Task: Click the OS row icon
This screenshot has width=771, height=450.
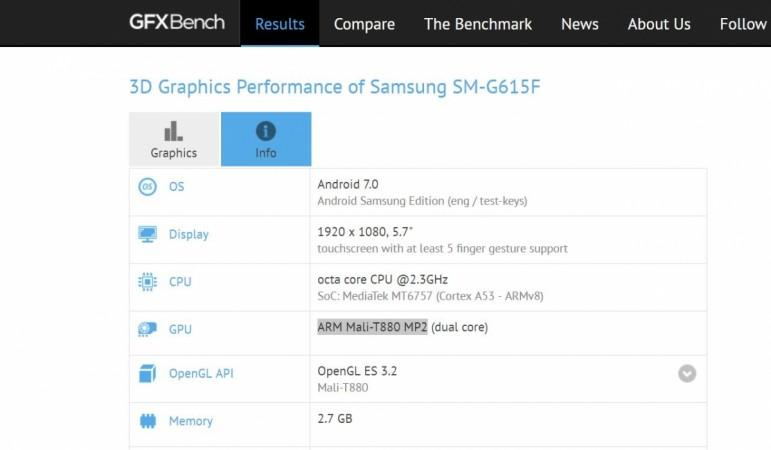Action: coord(147,187)
